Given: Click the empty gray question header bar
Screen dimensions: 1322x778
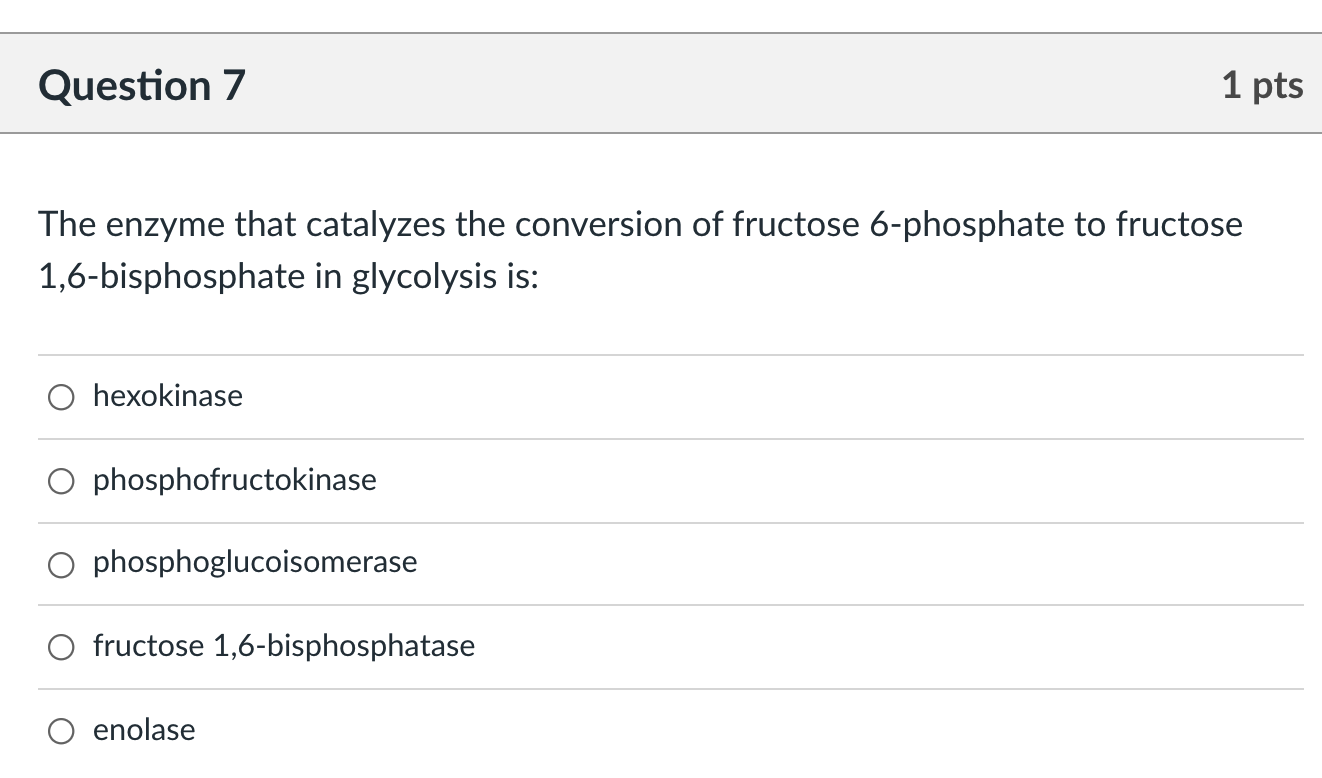Looking at the screenshot, I should point(700,86).
